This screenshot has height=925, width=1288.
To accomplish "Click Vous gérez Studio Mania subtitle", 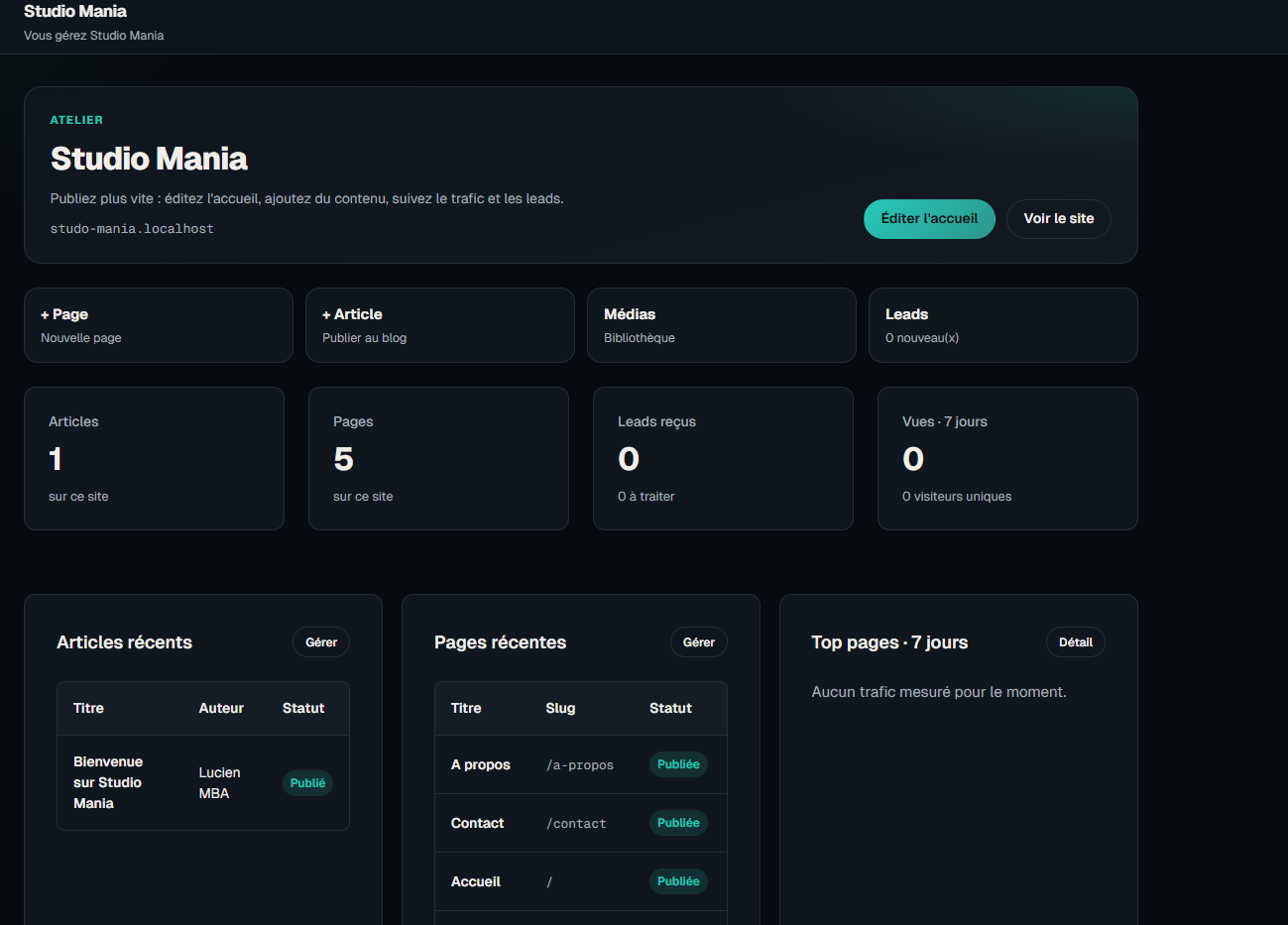I will click(94, 36).
